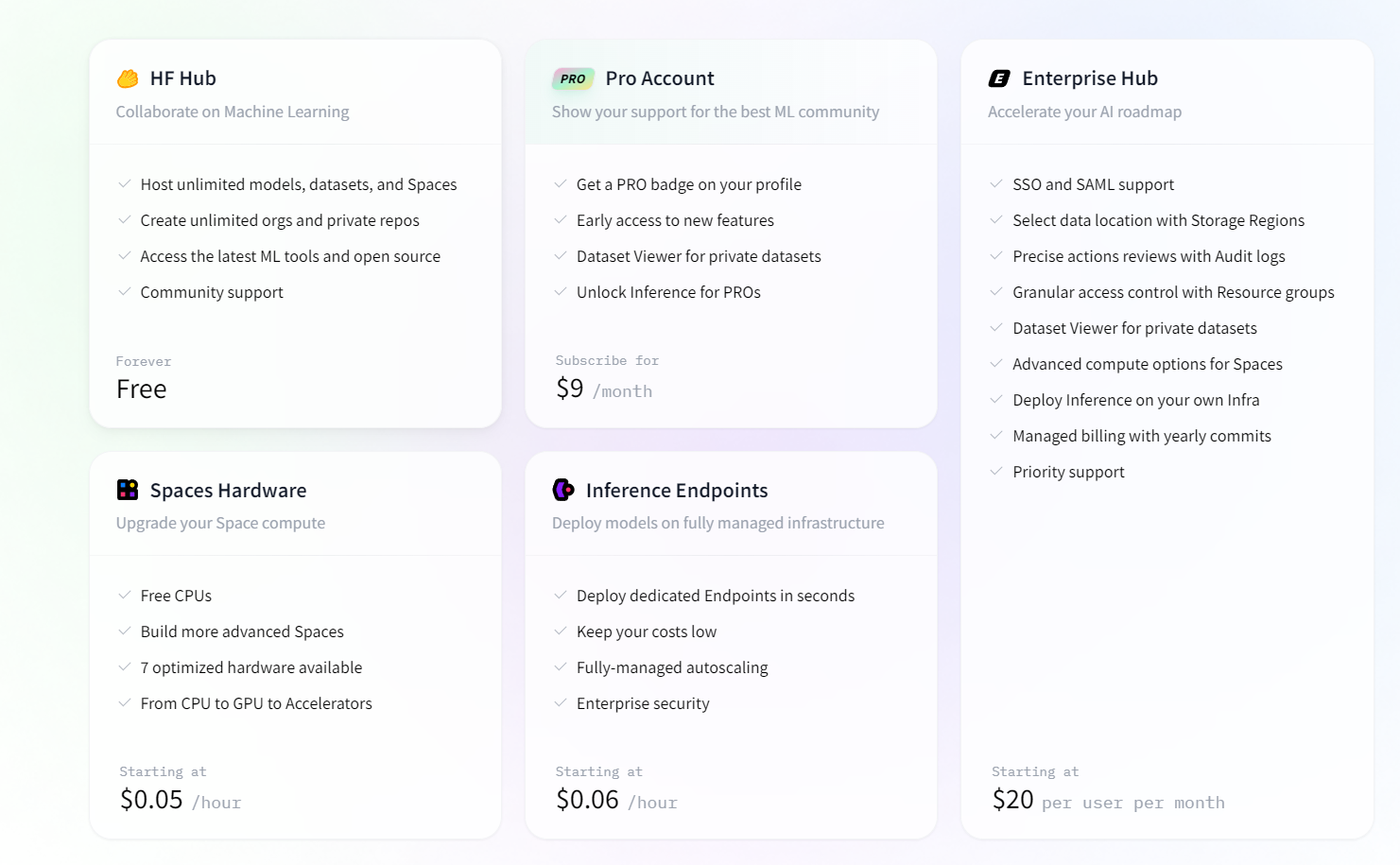
Task: Click checkmark beside Unlock Inference for PROs
Action: (x=561, y=291)
